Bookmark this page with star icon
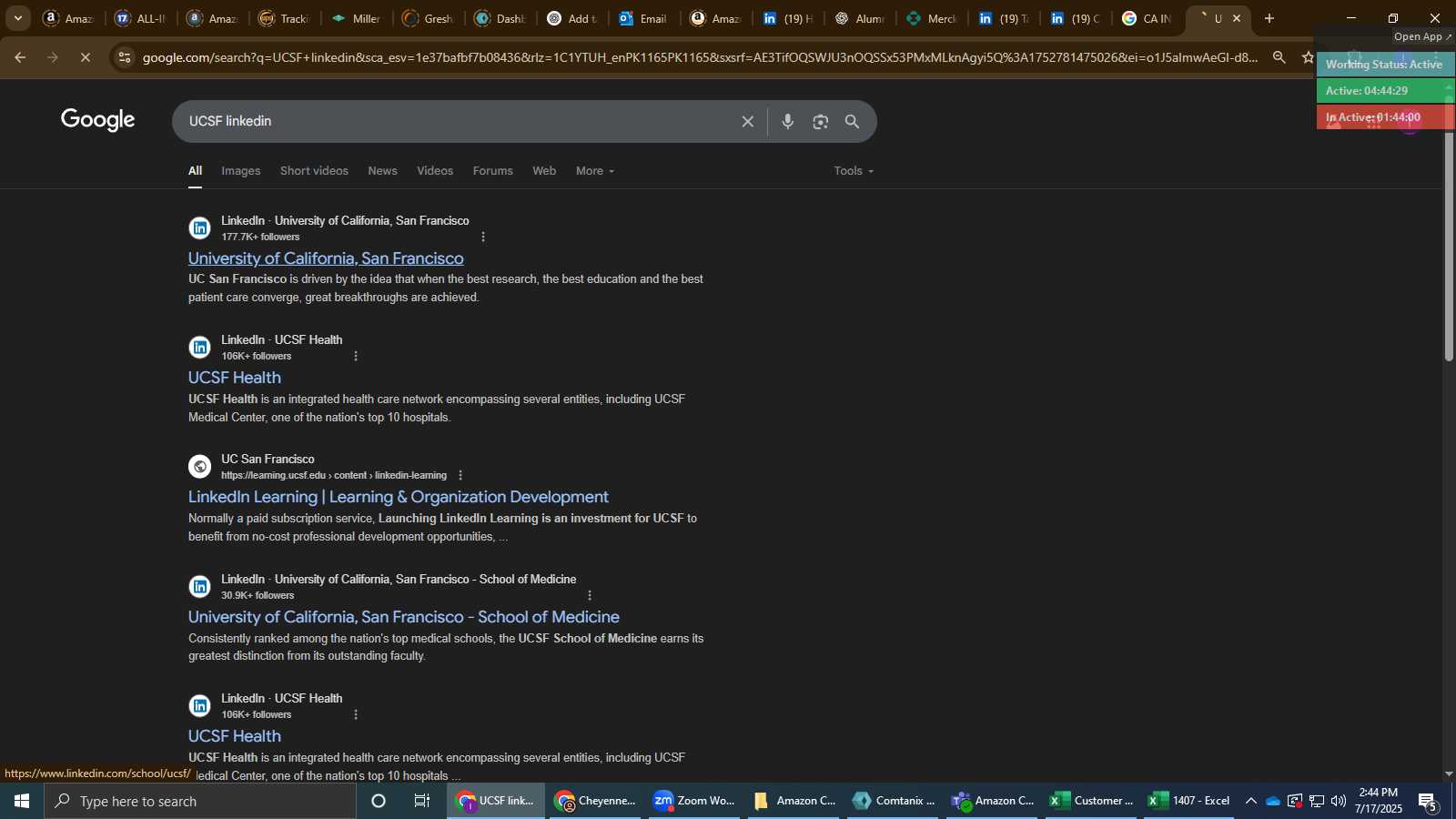Viewport: 1456px width, 819px height. (1308, 57)
